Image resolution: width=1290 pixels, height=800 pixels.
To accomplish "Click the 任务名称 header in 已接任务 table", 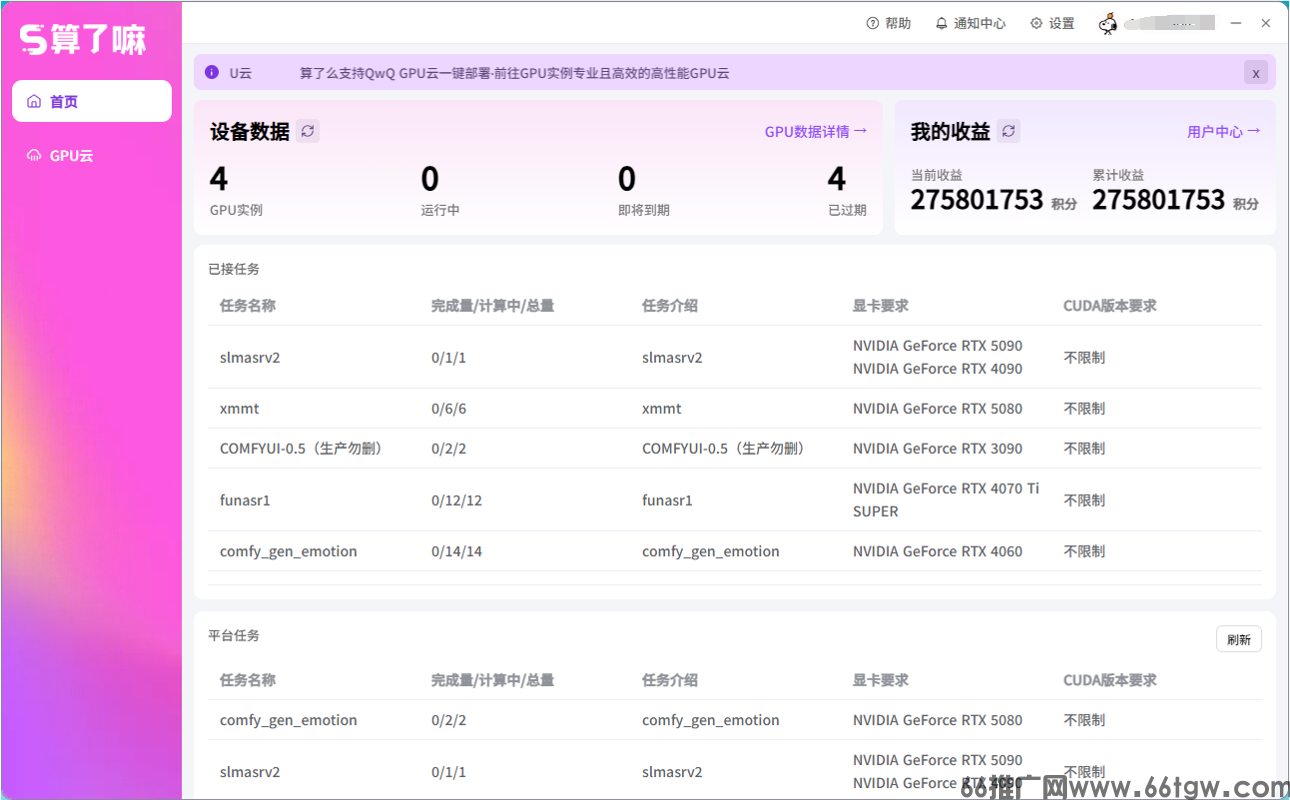I will click(x=248, y=306).
